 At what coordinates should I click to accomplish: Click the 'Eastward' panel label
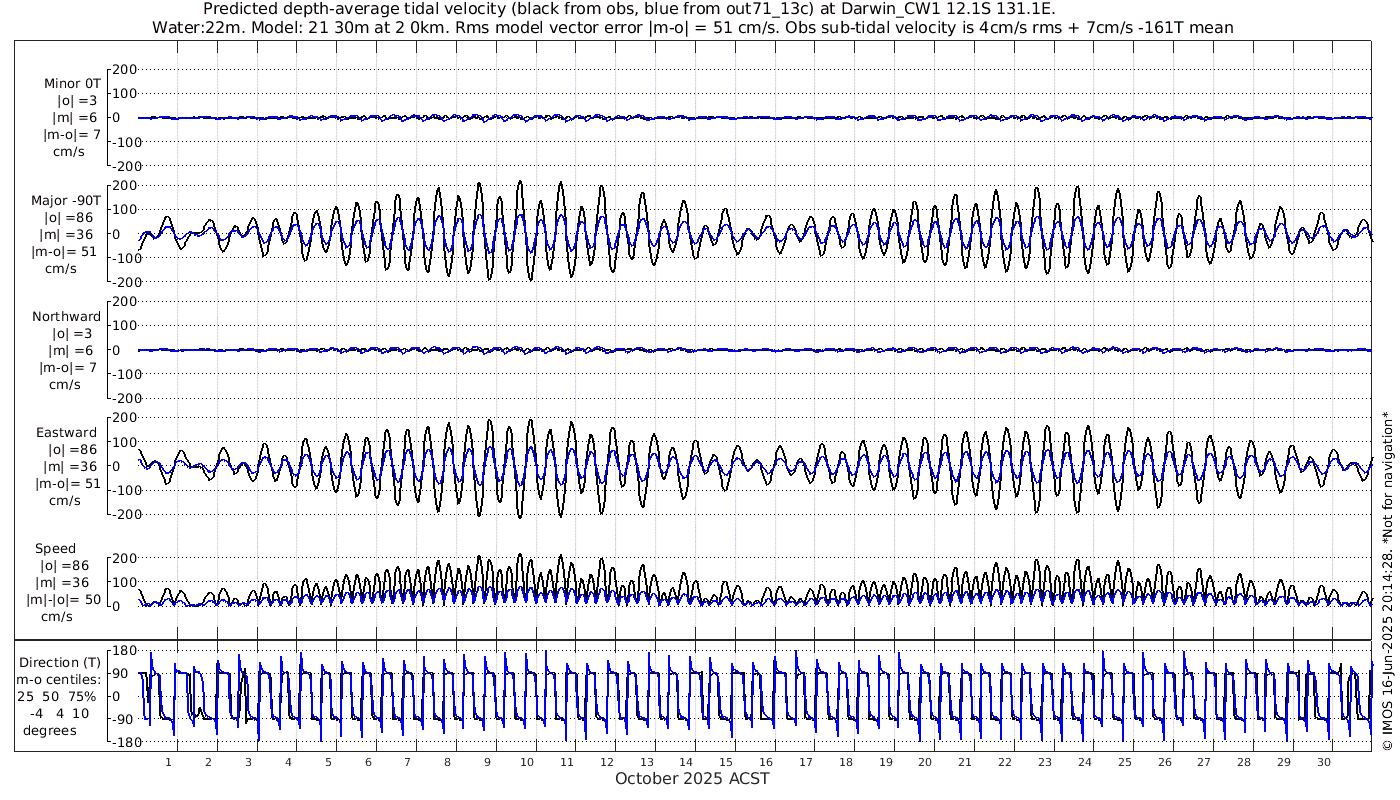66,433
